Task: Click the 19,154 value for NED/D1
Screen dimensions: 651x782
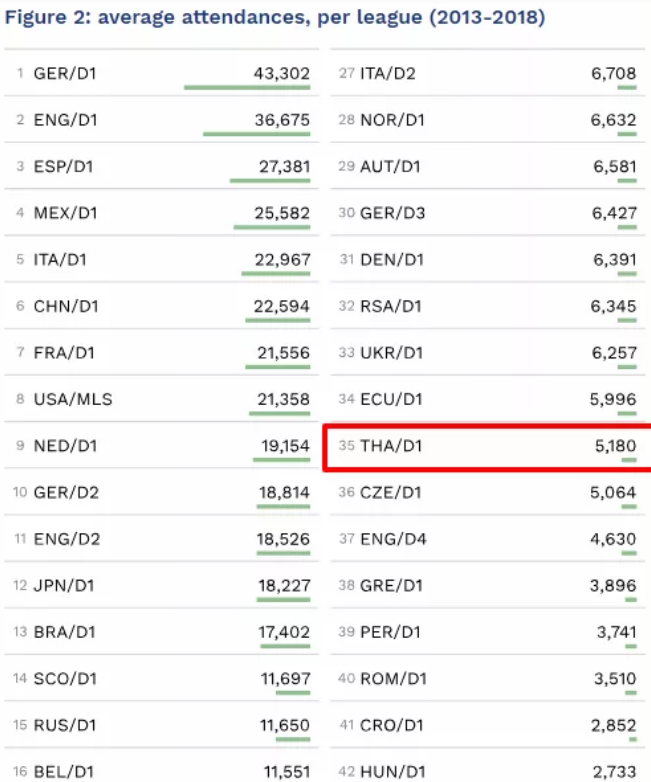Action: [x=281, y=446]
